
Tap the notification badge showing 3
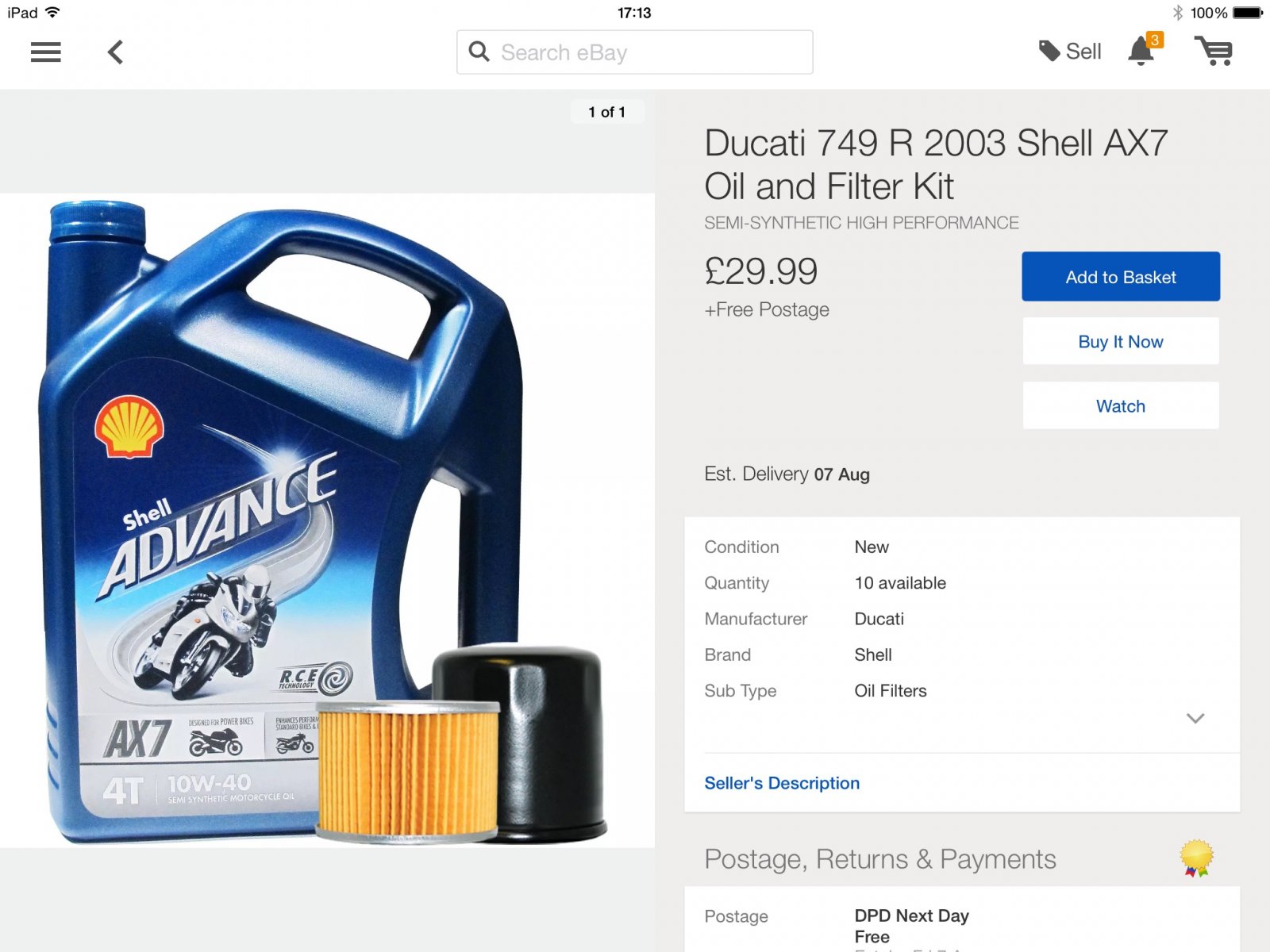click(1155, 40)
